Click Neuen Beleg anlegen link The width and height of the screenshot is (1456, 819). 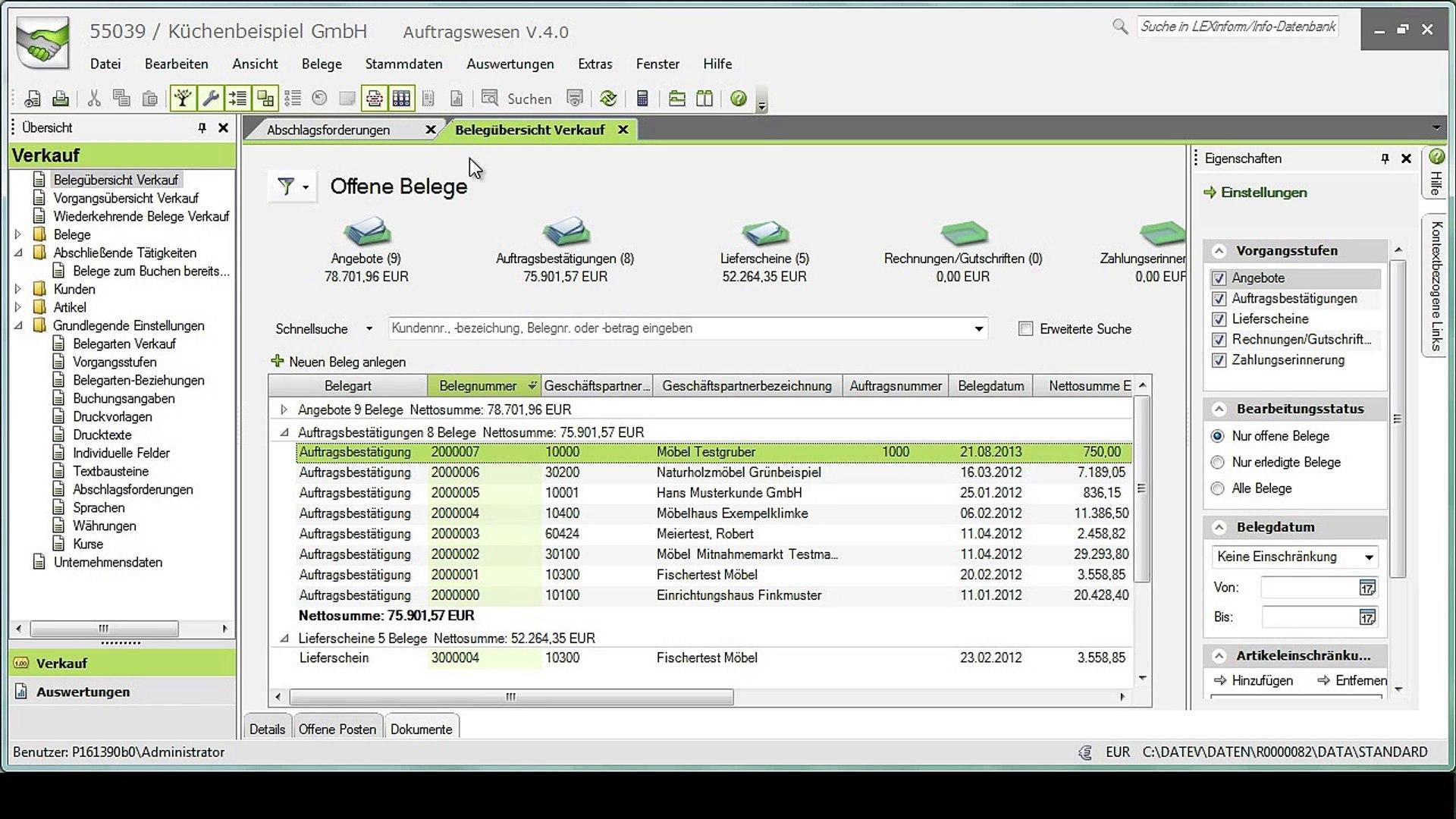click(347, 362)
